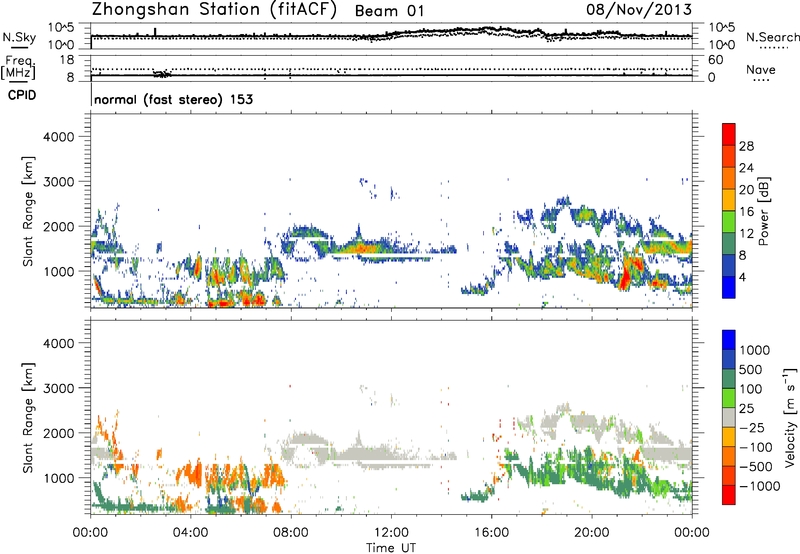Click the Power scale value 28
Image resolution: width=800 pixels, height=554 pixels.
click(746, 146)
